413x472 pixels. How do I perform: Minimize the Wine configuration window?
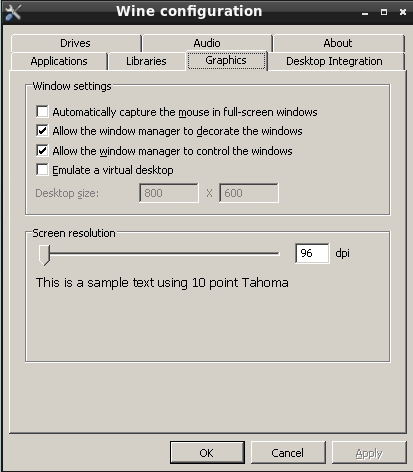tap(365, 13)
